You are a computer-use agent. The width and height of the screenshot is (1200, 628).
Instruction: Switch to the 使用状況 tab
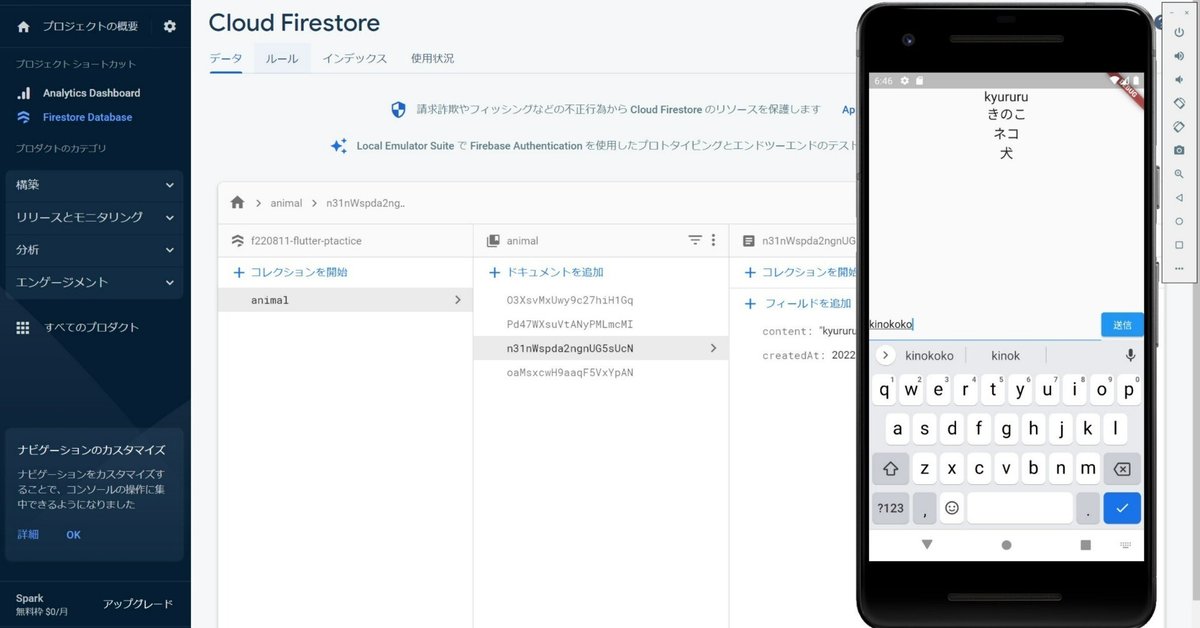[x=432, y=58]
